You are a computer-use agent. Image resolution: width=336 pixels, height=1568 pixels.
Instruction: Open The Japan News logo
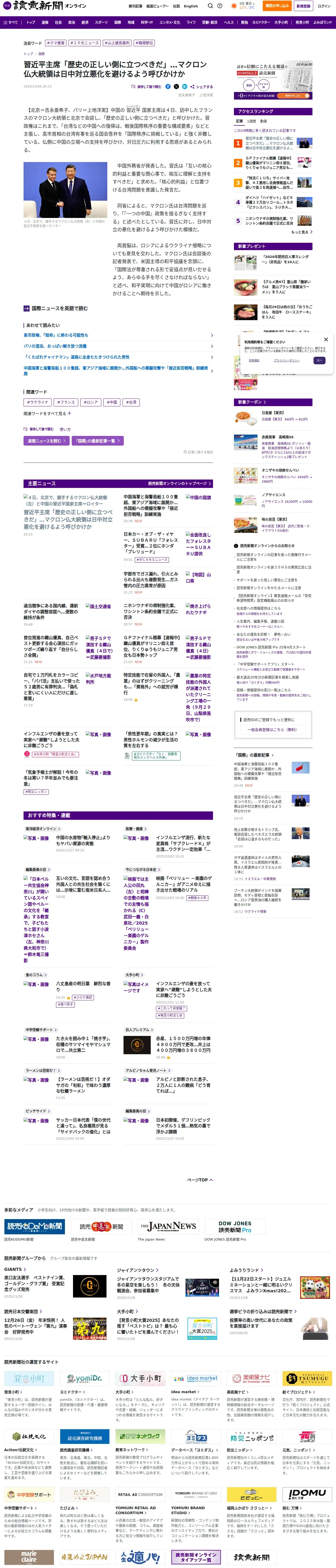(x=168, y=1226)
